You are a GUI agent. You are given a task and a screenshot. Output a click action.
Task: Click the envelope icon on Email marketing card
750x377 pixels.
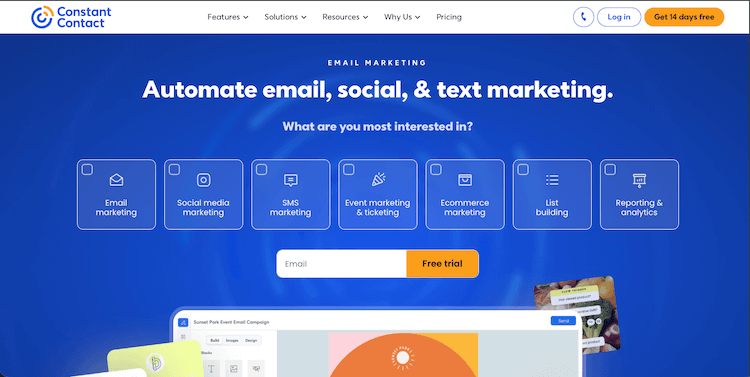[x=116, y=180]
